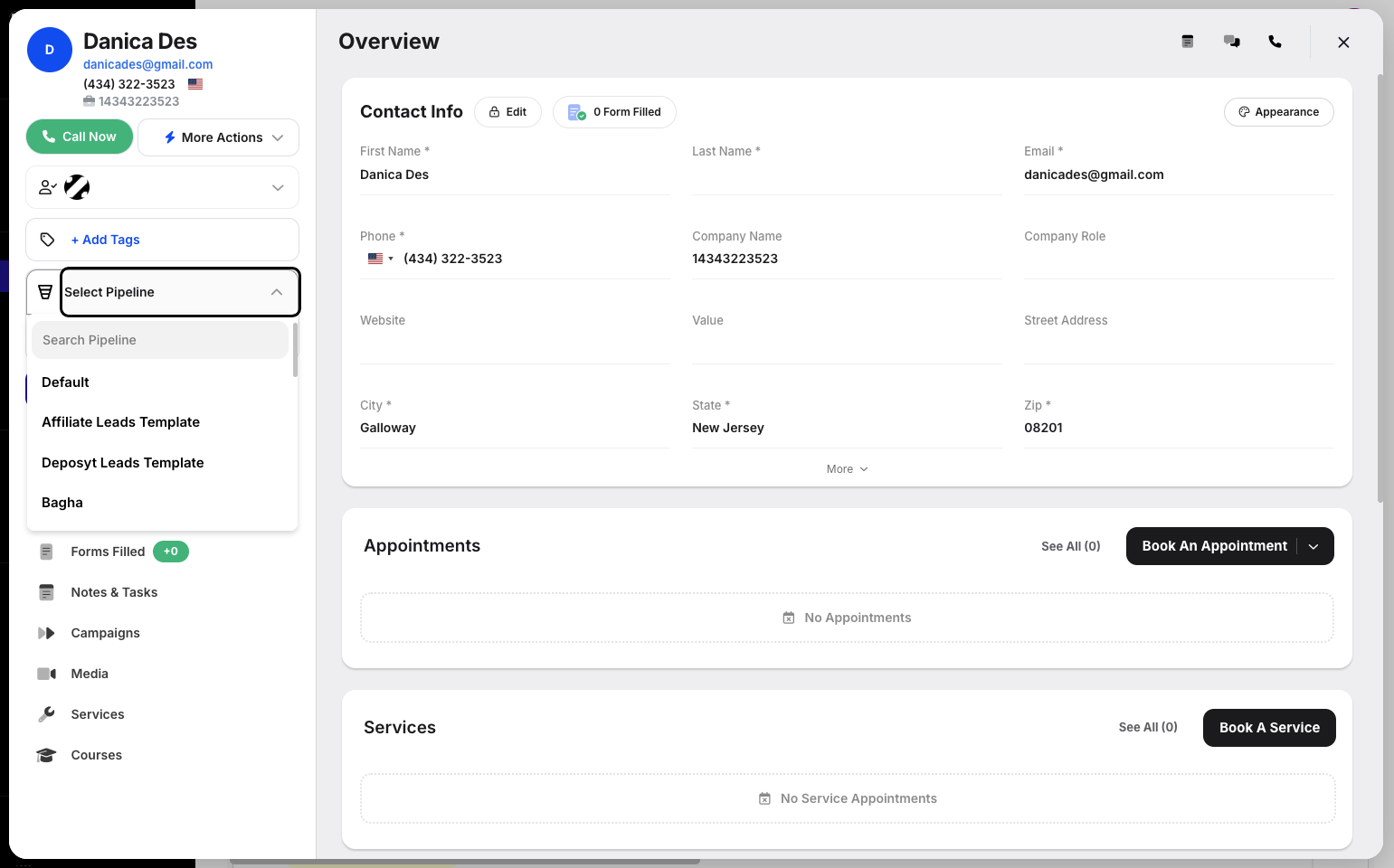Viewport: 1394px width, 868px height.
Task: Click See All (0) in Services section
Action: point(1148,727)
